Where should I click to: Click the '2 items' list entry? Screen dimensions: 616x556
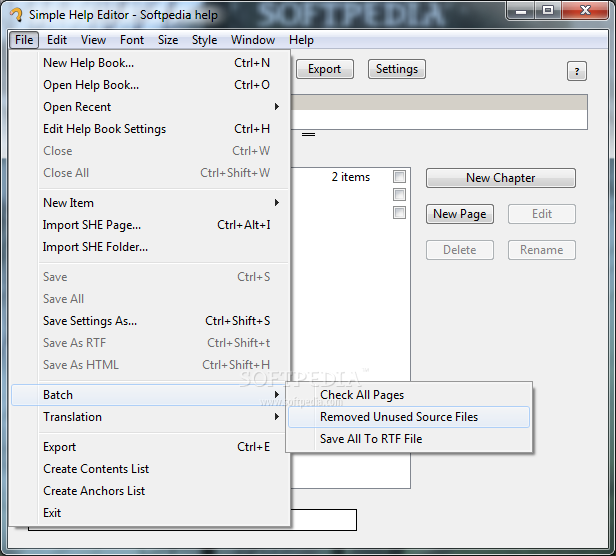click(351, 177)
